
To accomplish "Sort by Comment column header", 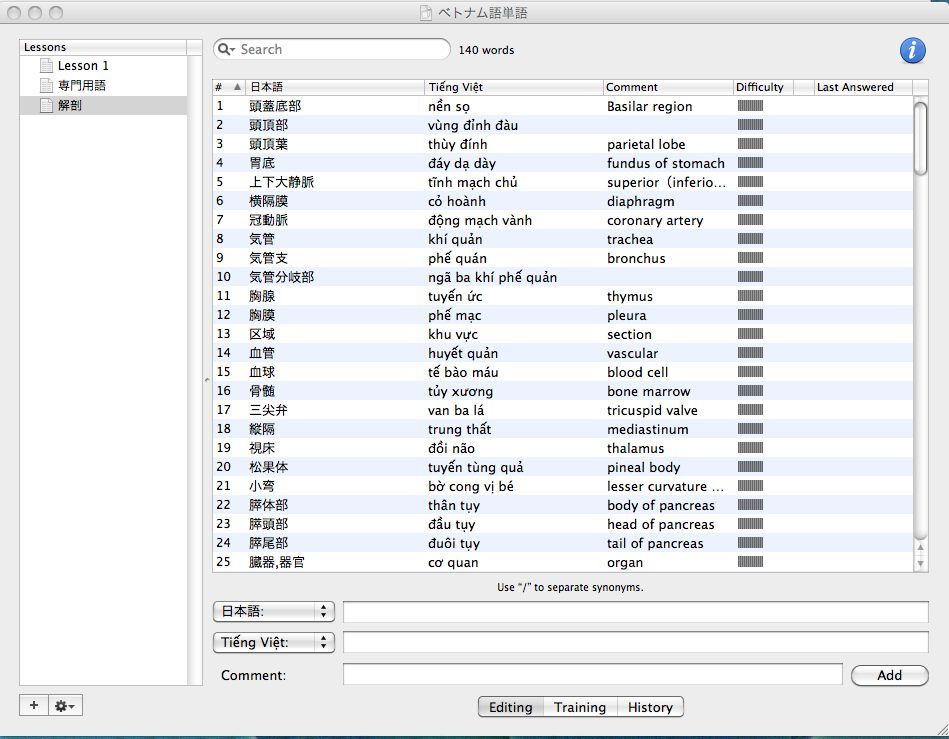I will click(x=668, y=87).
